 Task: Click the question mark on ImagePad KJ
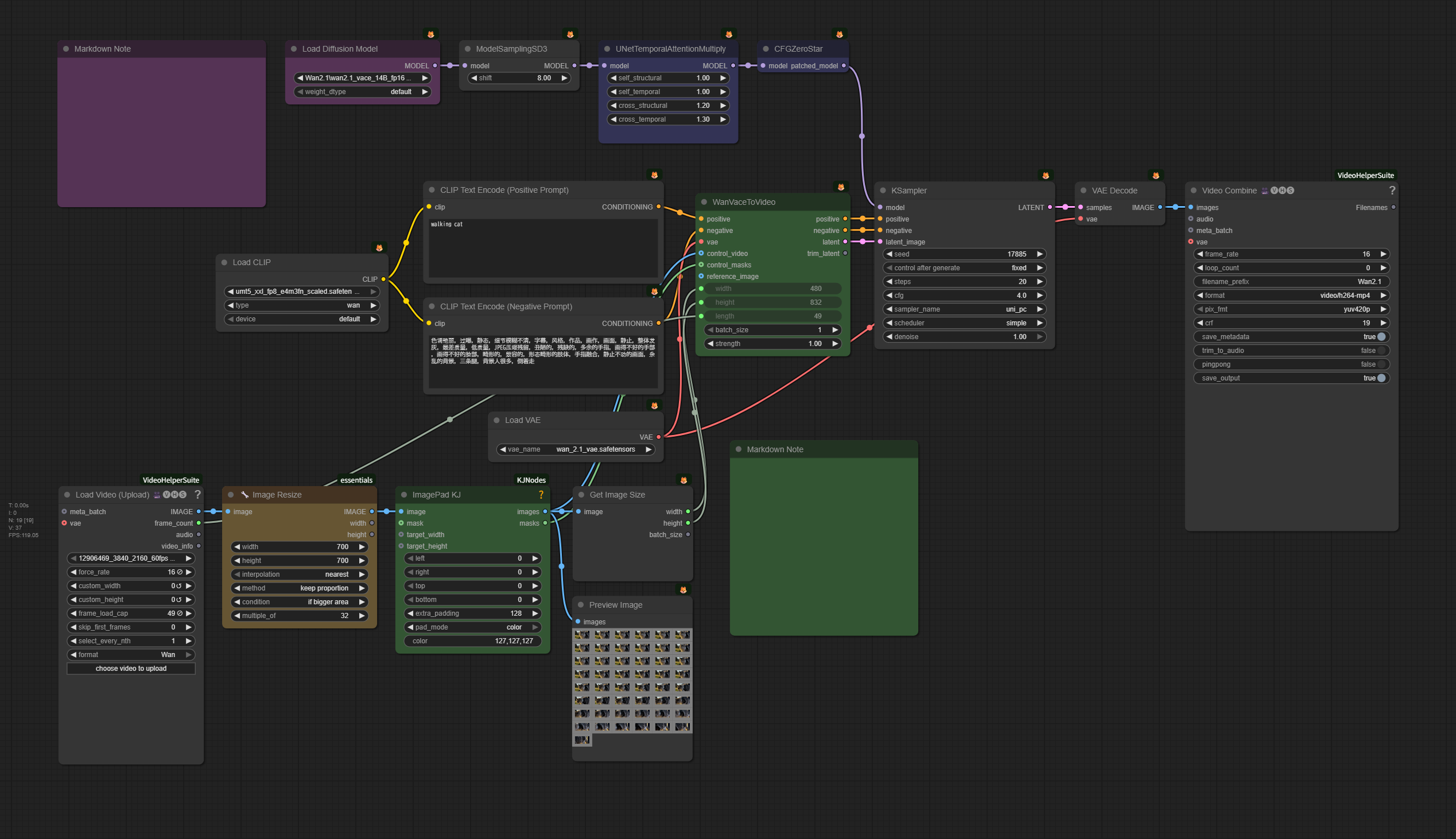coord(541,495)
